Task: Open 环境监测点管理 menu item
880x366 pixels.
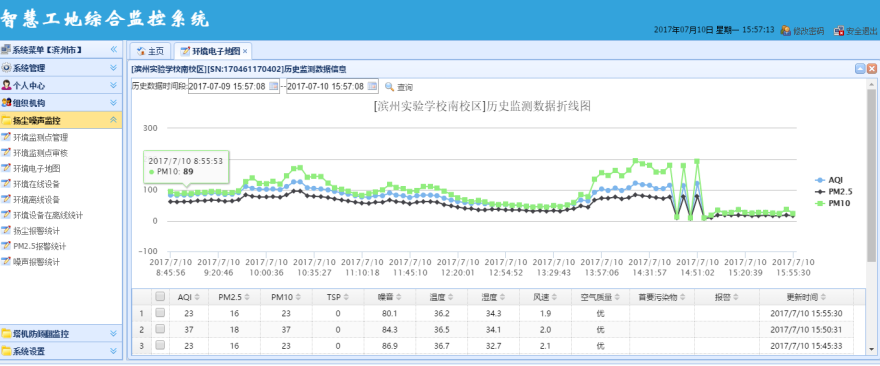Action: tap(40, 137)
